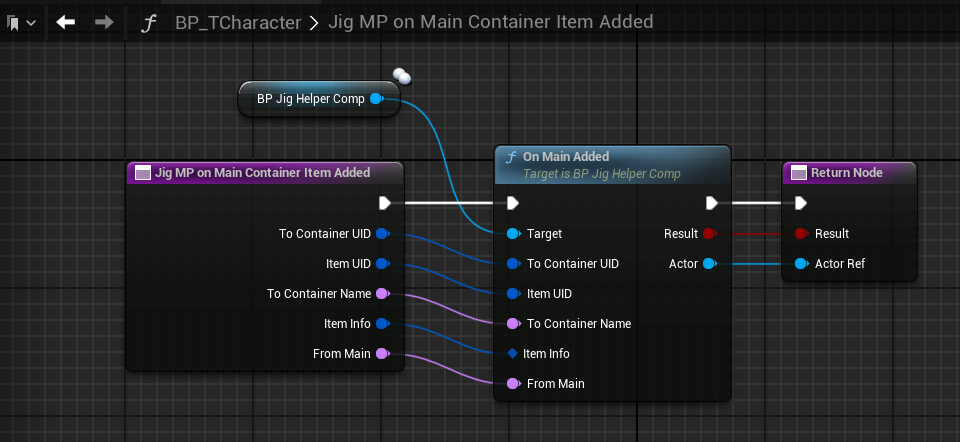
Task: Click On Main Added's Item UID input pin
Action: click(x=514, y=293)
